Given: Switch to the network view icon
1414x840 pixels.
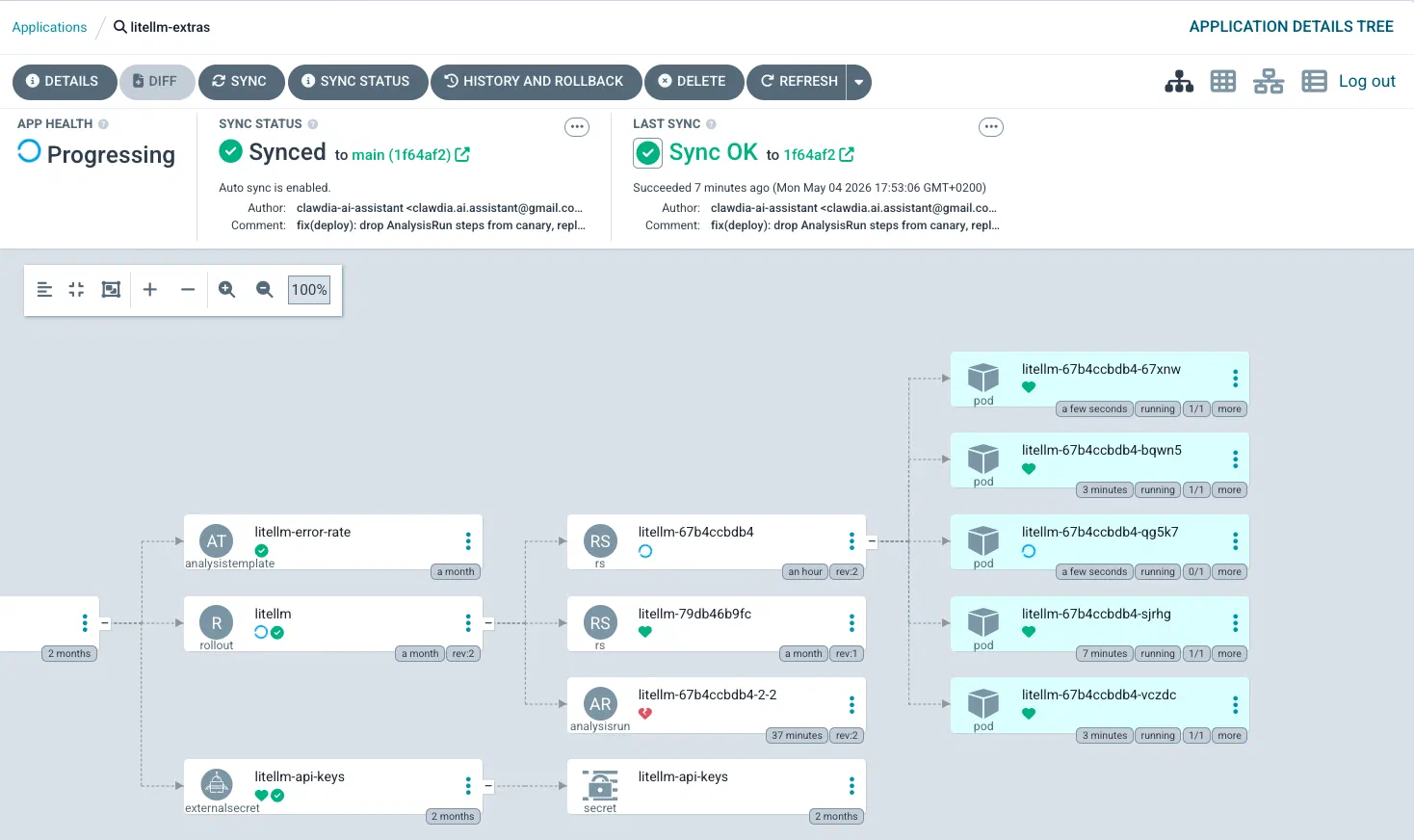Looking at the screenshot, I should coord(1269,82).
